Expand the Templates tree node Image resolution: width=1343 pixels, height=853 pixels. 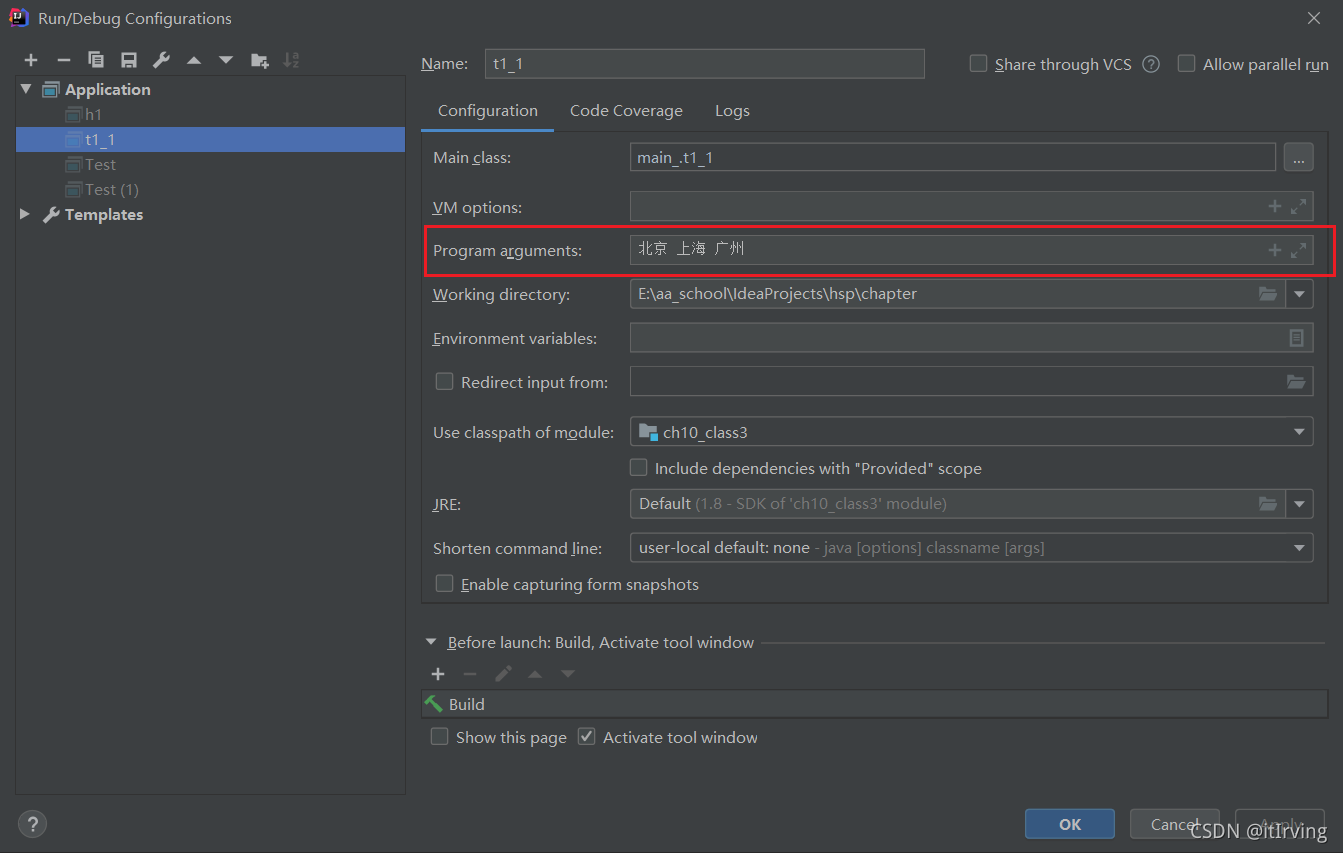(x=25, y=214)
